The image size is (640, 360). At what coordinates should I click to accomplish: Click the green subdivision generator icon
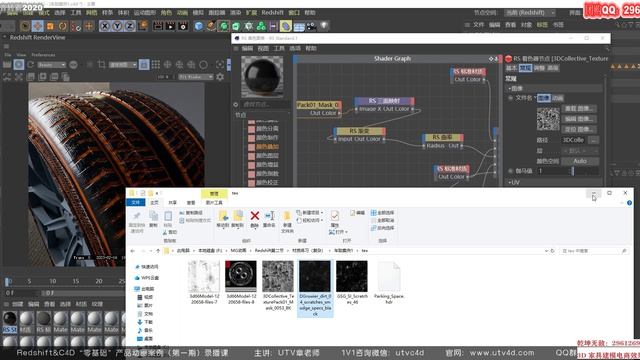[224, 26]
